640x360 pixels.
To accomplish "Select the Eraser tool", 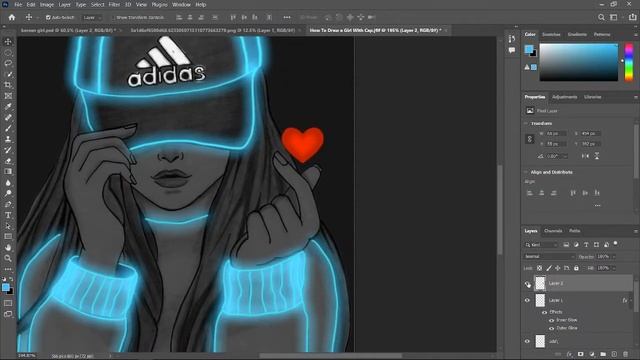I will [8, 161].
